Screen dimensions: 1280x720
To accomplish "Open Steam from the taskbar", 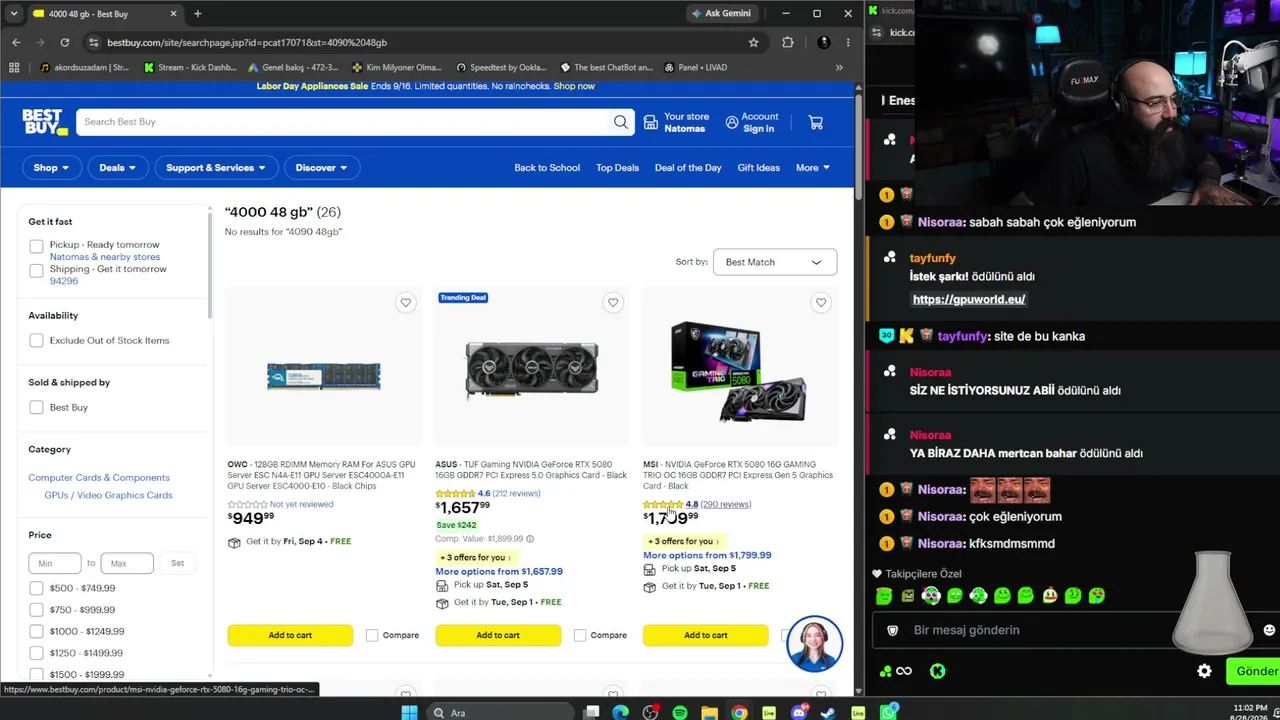I will (828, 712).
